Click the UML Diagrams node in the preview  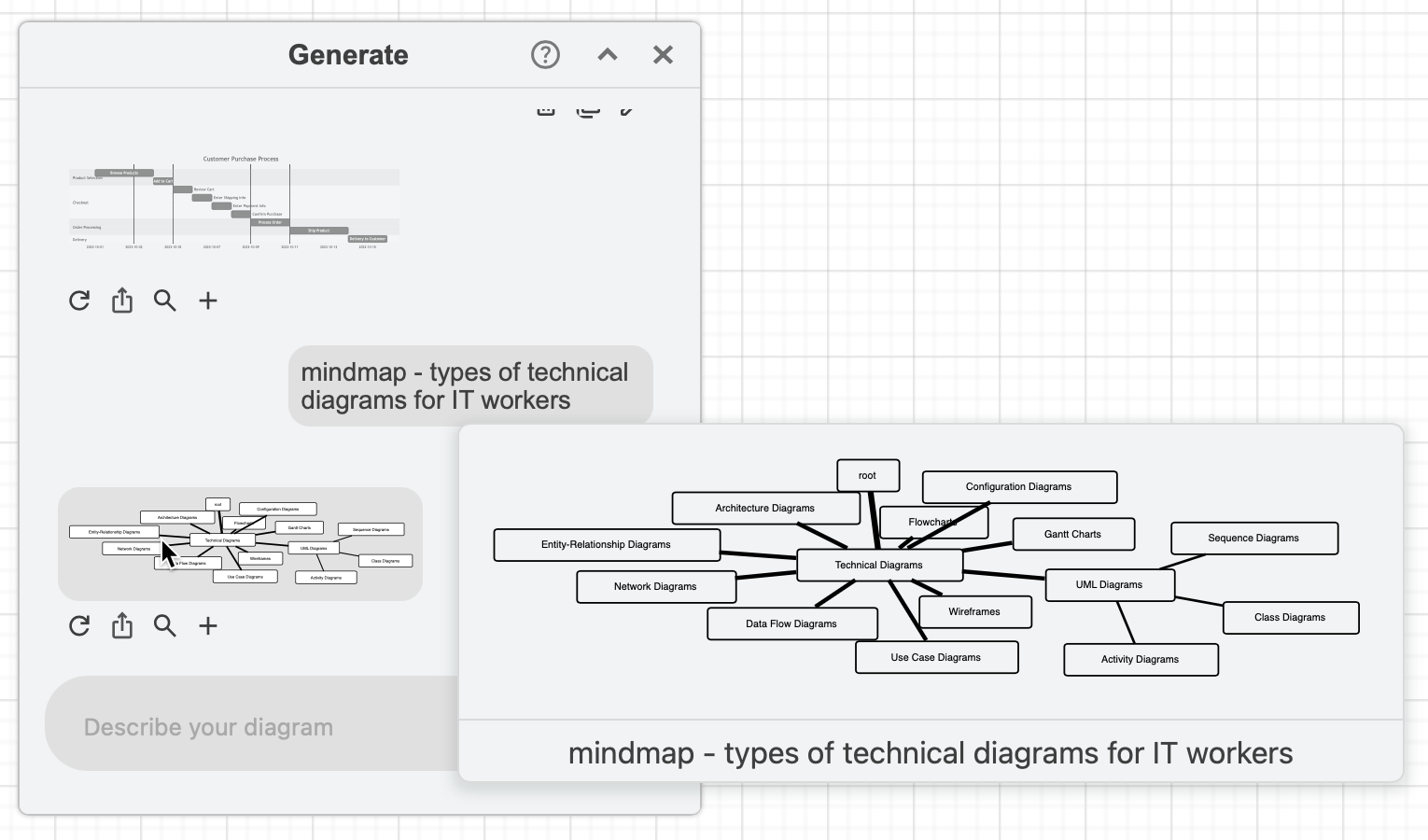point(1110,584)
